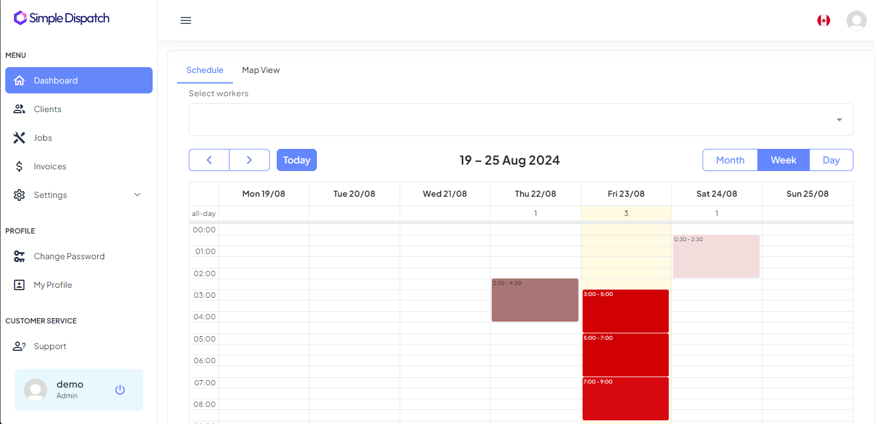Open Clients from the sidebar
This screenshot has height=424, width=875.
pos(47,109)
